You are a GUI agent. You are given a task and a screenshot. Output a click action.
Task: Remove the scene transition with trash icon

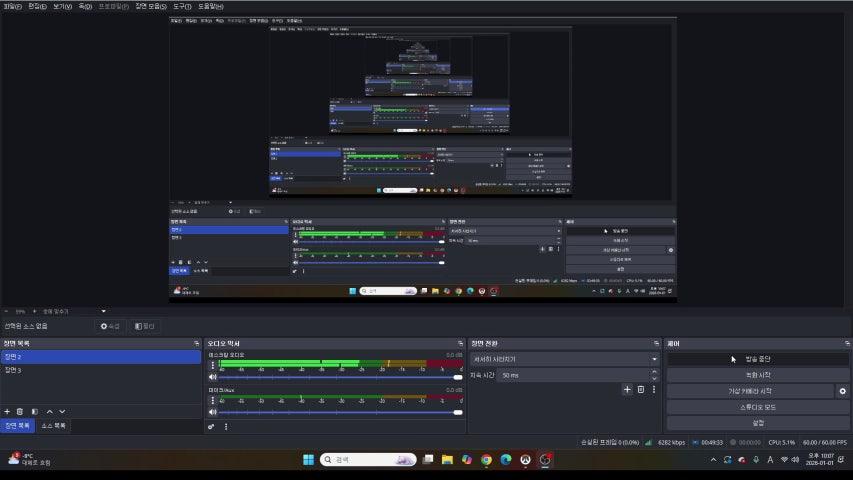(x=641, y=389)
